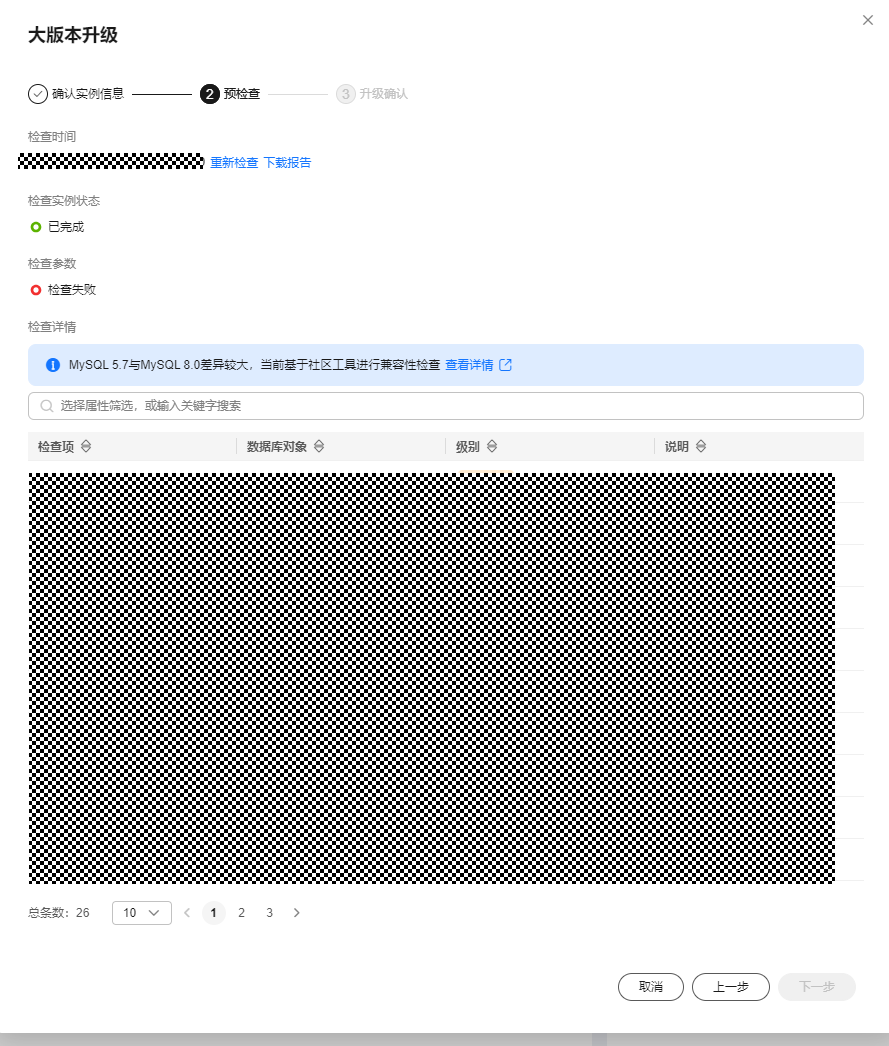Click 下载报告 link
The width and height of the screenshot is (889, 1046).
click(287, 163)
